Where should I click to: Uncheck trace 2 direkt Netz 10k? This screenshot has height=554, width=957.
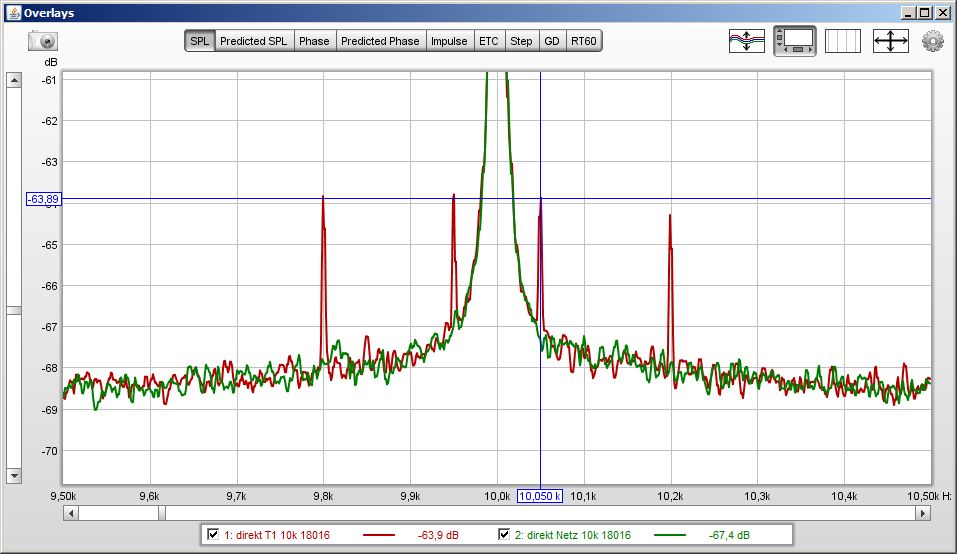[x=504, y=534]
